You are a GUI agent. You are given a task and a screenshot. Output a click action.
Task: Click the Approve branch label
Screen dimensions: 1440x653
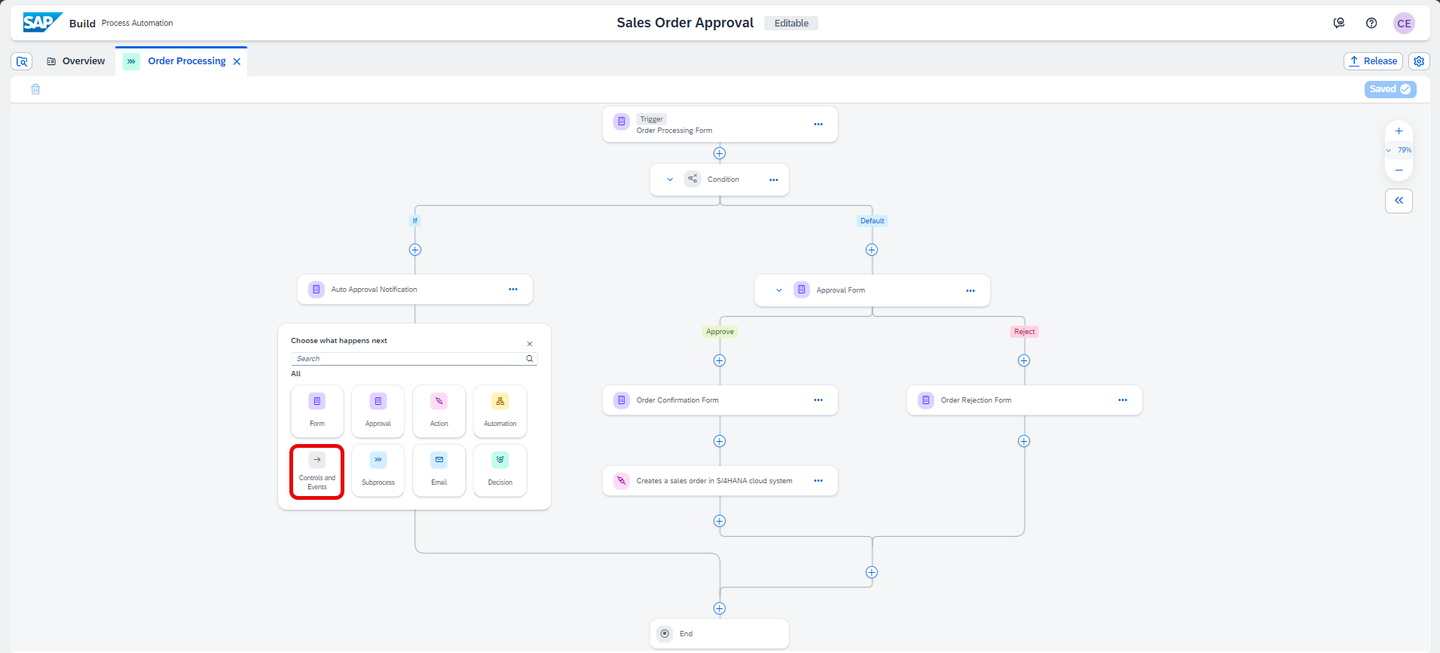click(720, 331)
